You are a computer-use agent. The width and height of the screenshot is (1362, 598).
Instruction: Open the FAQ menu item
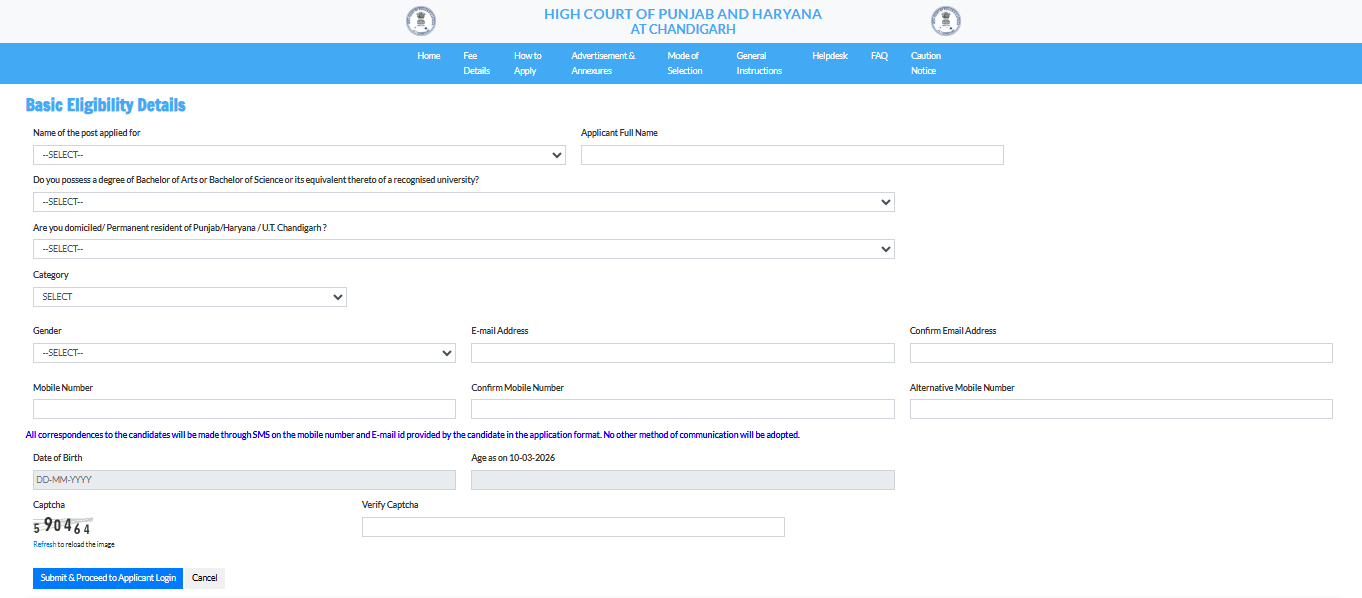878,55
